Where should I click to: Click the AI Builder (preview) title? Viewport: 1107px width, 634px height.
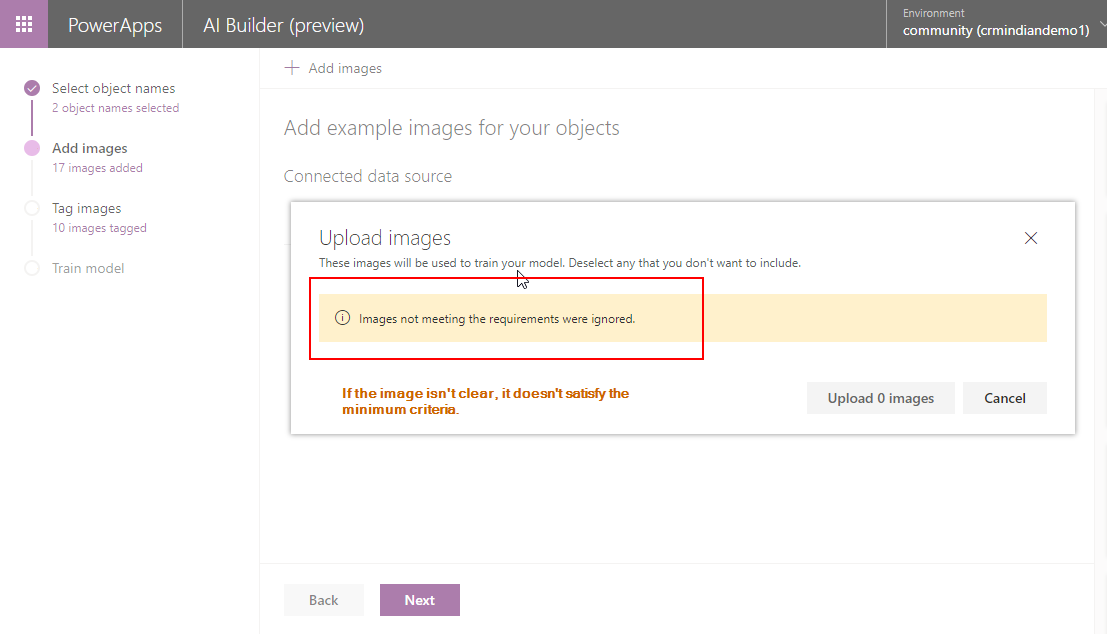click(283, 25)
